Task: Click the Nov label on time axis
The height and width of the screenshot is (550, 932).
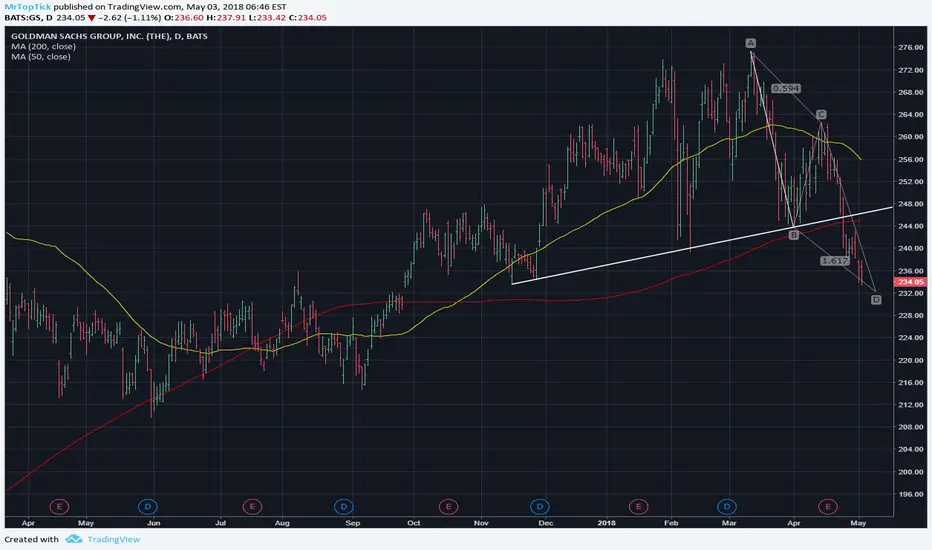Action: pyautogui.click(x=481, y=523)
